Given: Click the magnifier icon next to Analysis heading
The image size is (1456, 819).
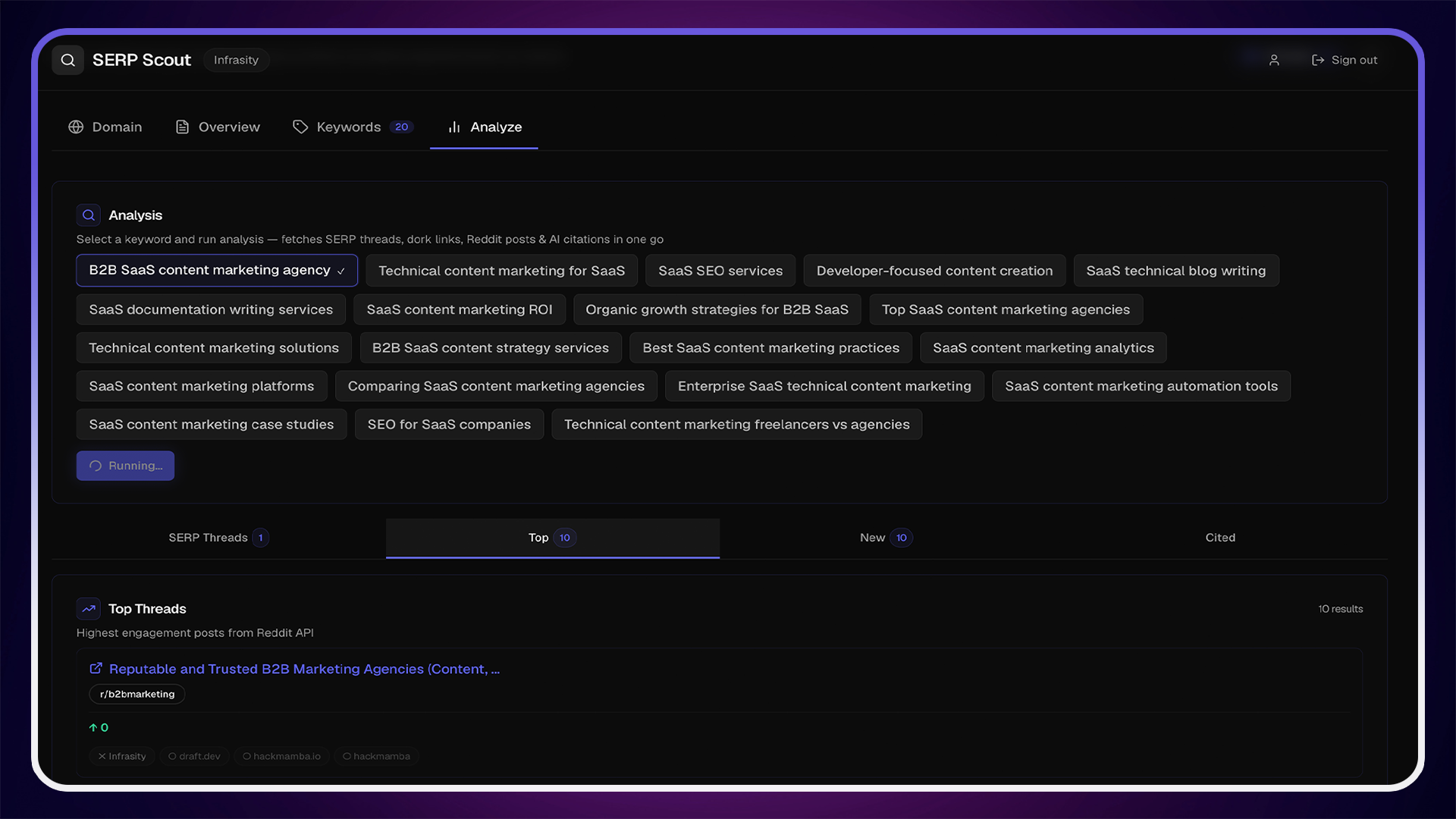Looking at the screenshot, I should (x=88, y=215).
